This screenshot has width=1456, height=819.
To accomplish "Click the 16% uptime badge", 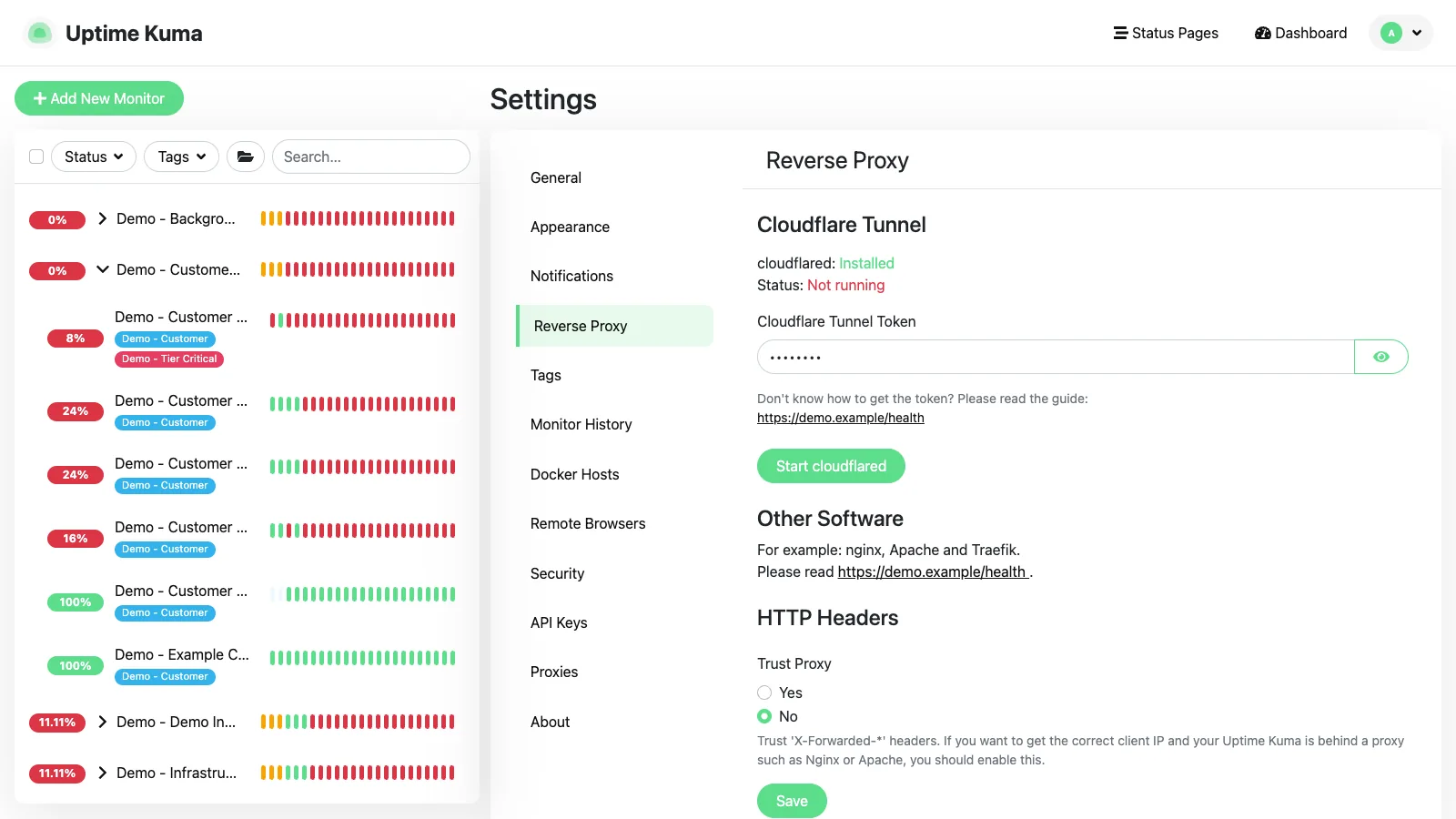I will [76, 539].
